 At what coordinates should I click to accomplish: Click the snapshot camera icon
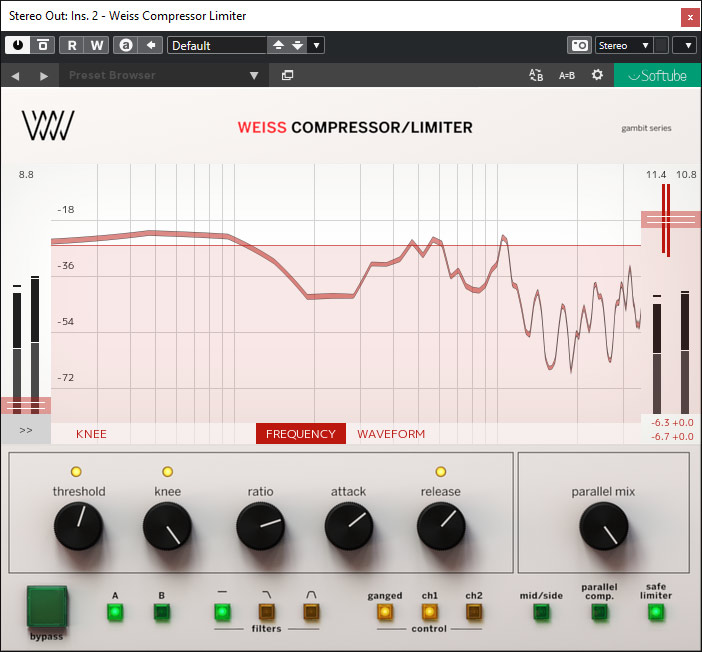(x=579, y=45)
